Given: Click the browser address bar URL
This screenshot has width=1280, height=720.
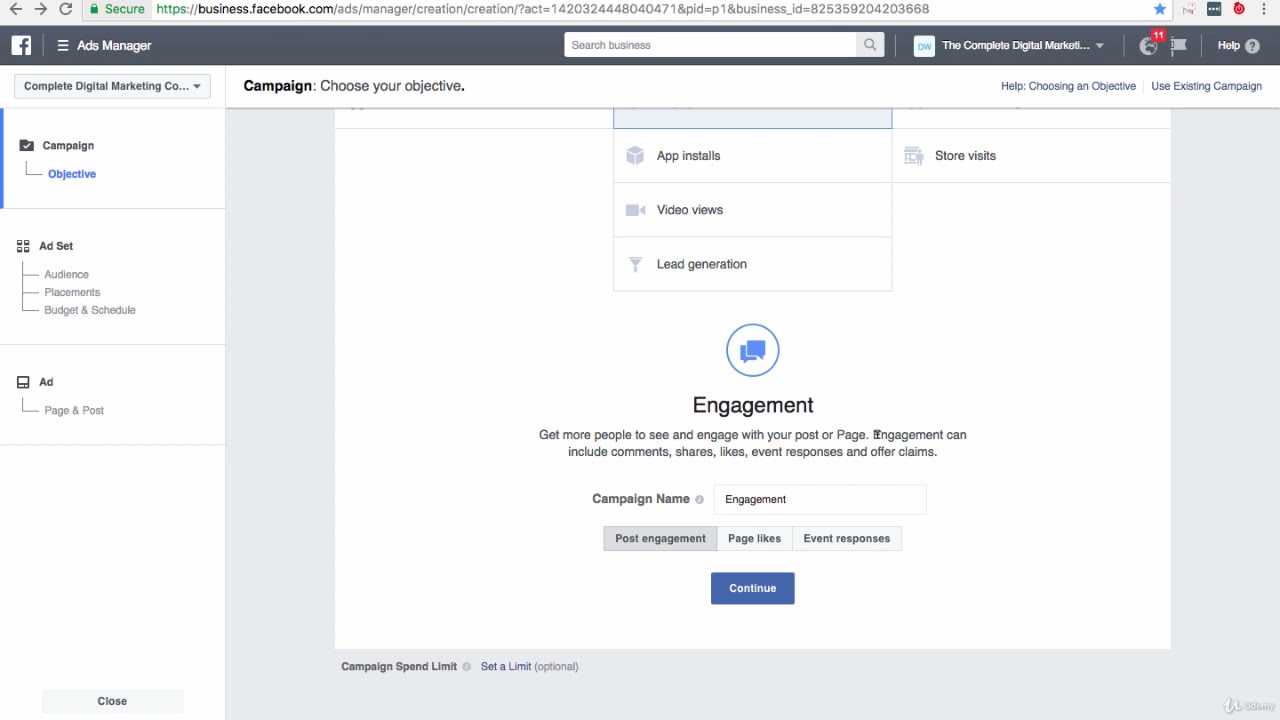Looking at the screenshot, I should [543, 9].
